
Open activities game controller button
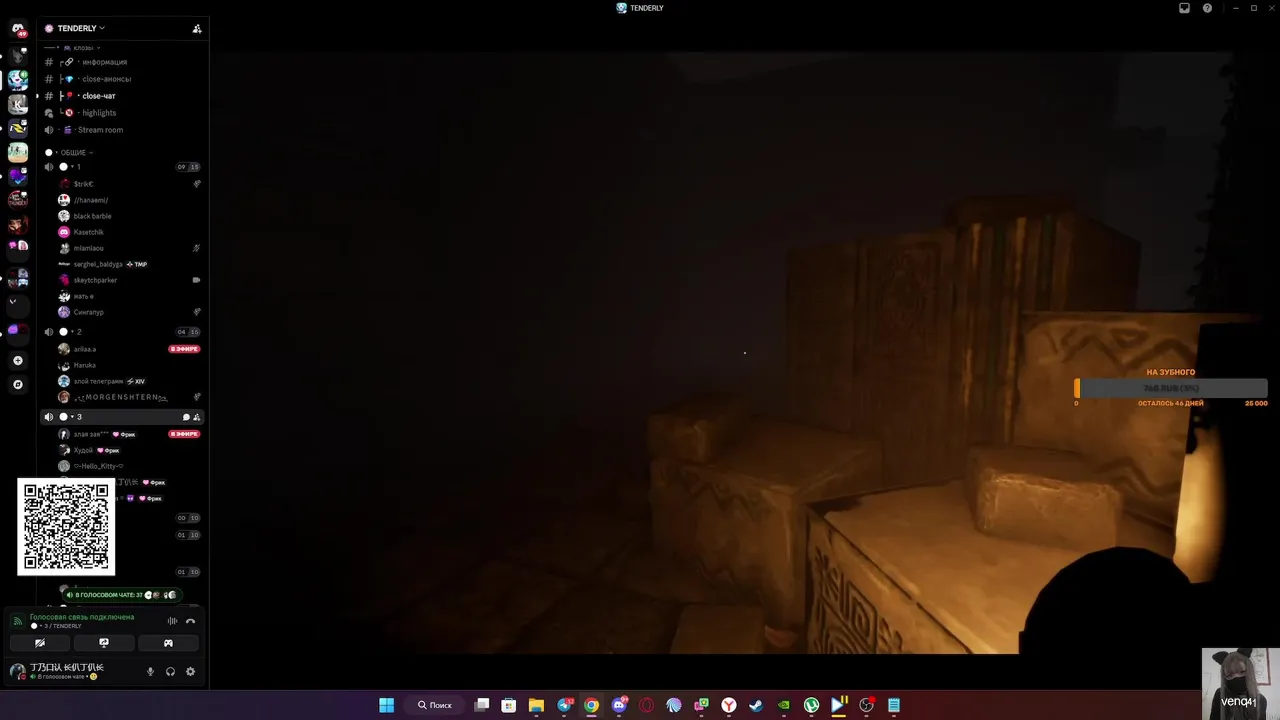point(168,643)
